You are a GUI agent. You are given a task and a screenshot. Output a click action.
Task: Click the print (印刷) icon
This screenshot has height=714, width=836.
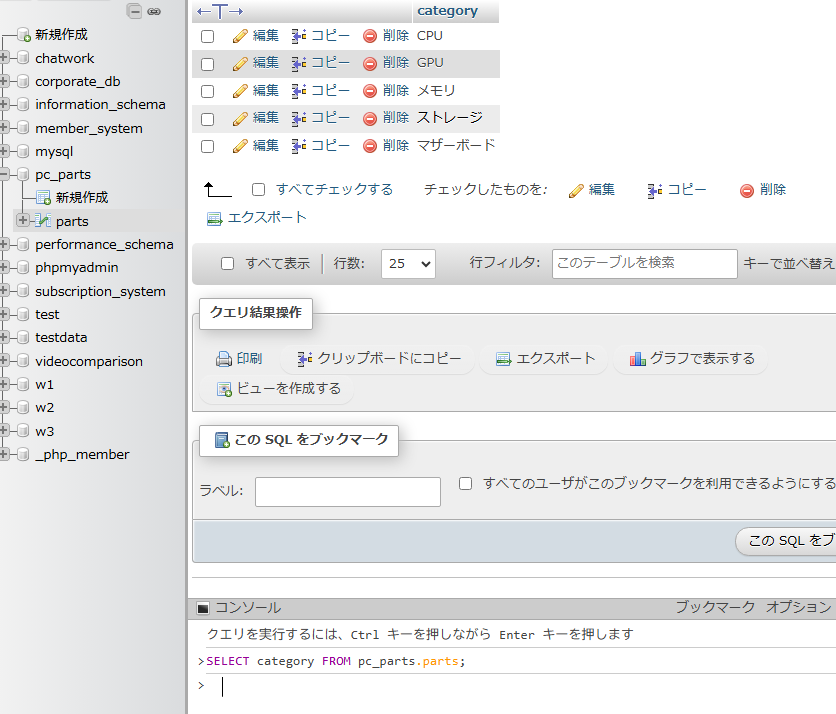pos(224,359)
